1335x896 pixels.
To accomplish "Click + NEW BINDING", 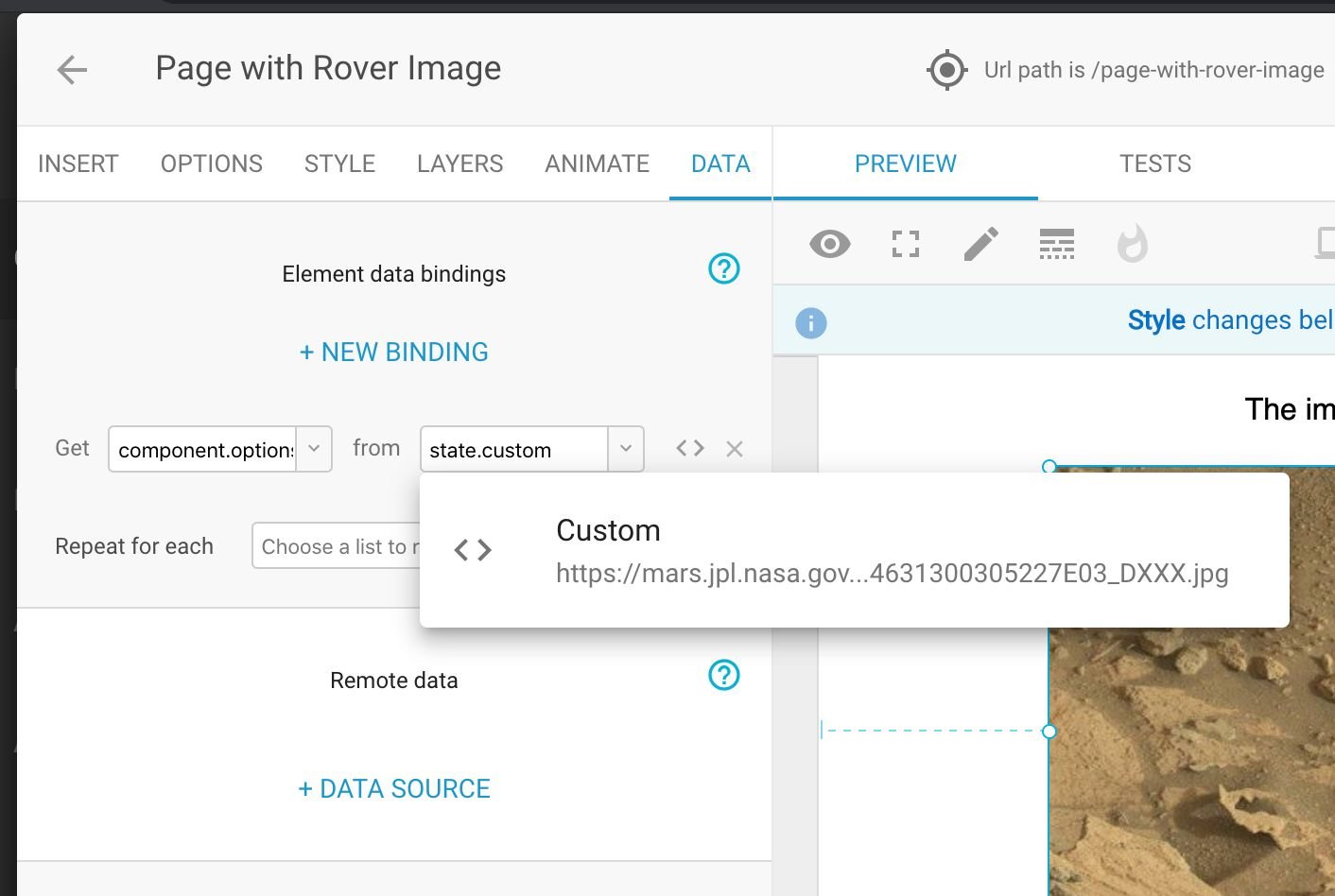I will (x=393, y=353).
